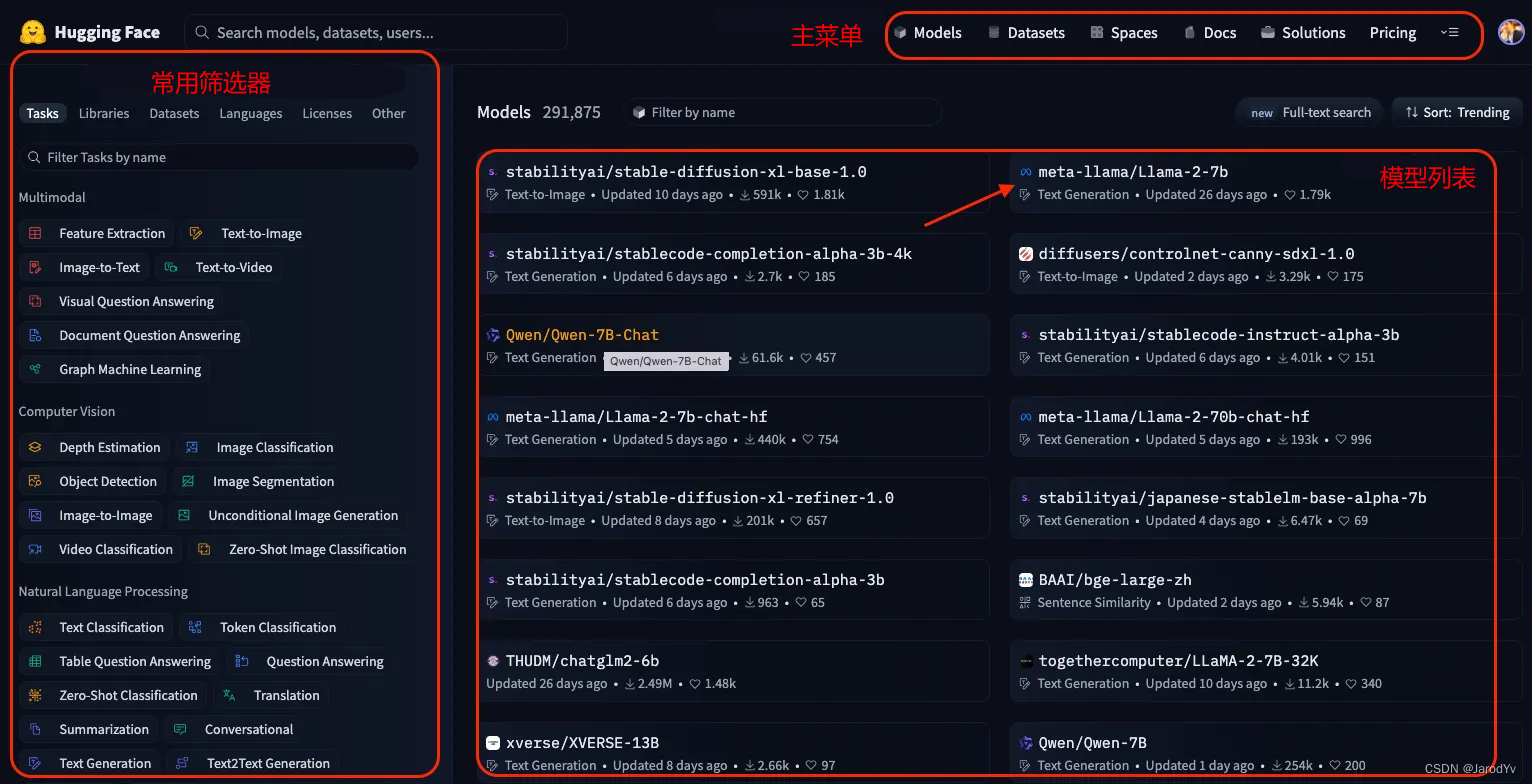Click the Text Classification icon
This screenshot has height=784, width=1532.
pyautogui.click(x=35, y=627)
